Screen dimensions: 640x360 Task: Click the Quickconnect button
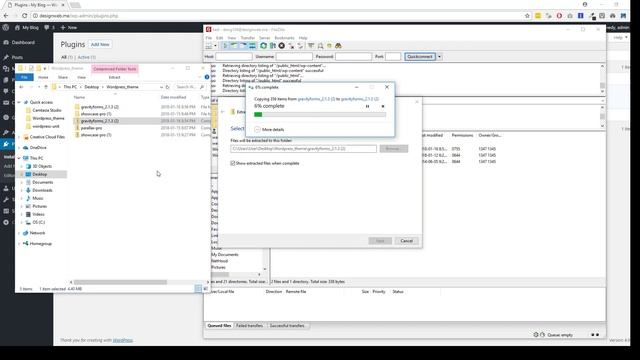pos(420,57)
